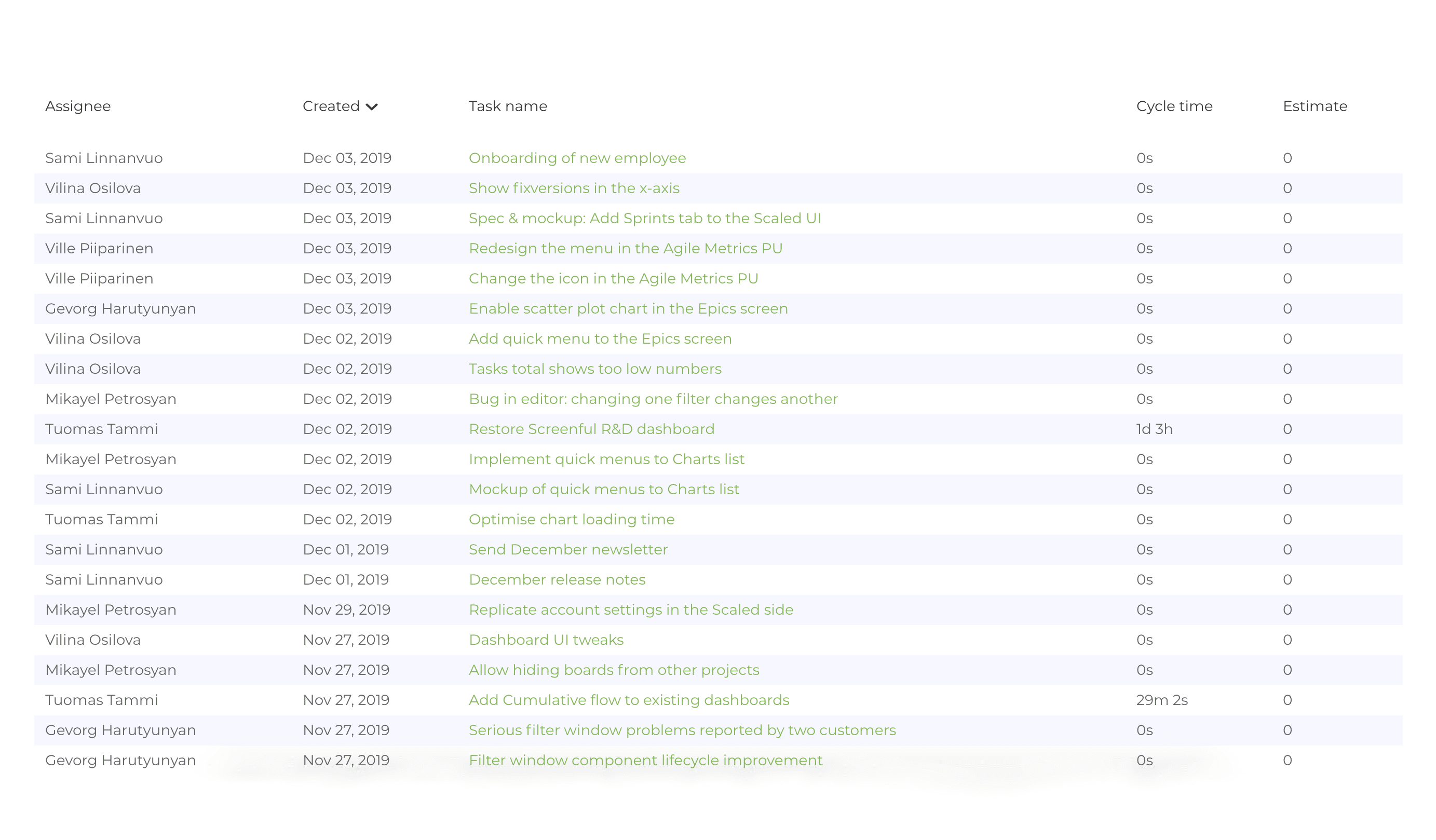This screenshot has width=1436, height=840.
Task: Sort tasks by the Task name column
Action: [x=508, y=106]
